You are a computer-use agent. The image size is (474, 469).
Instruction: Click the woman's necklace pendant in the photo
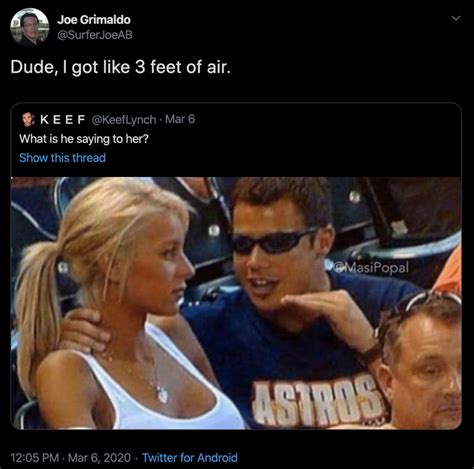coord(162,395)
